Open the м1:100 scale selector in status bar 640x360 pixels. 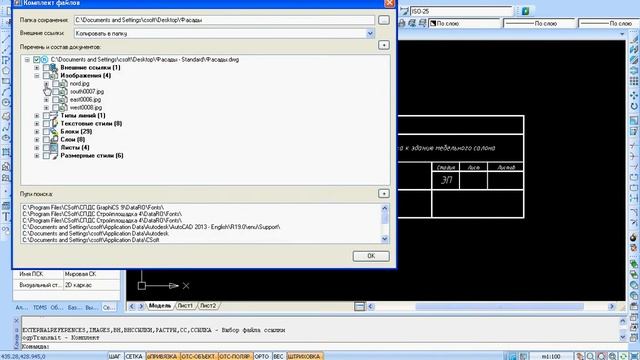click(x=551, y=356)
